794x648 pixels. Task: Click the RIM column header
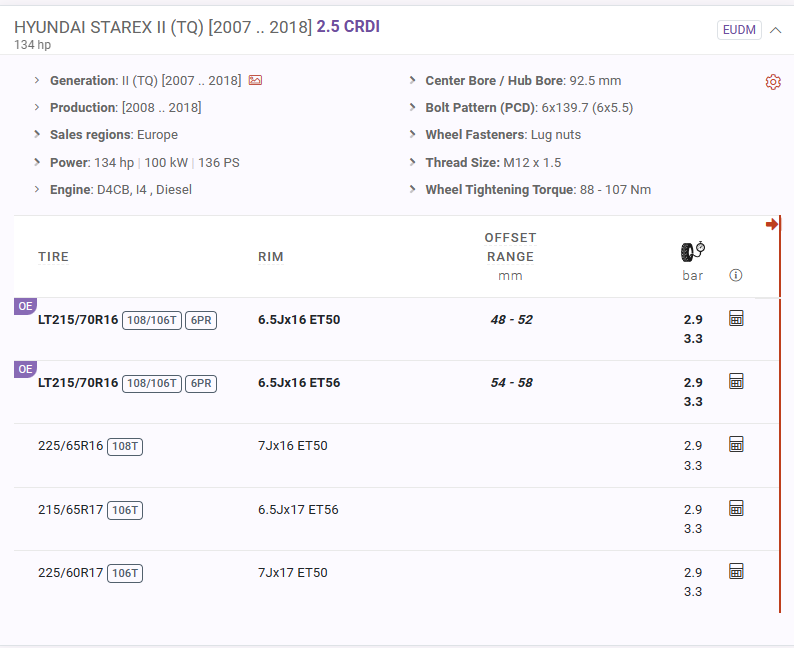(x=270, y=257)
